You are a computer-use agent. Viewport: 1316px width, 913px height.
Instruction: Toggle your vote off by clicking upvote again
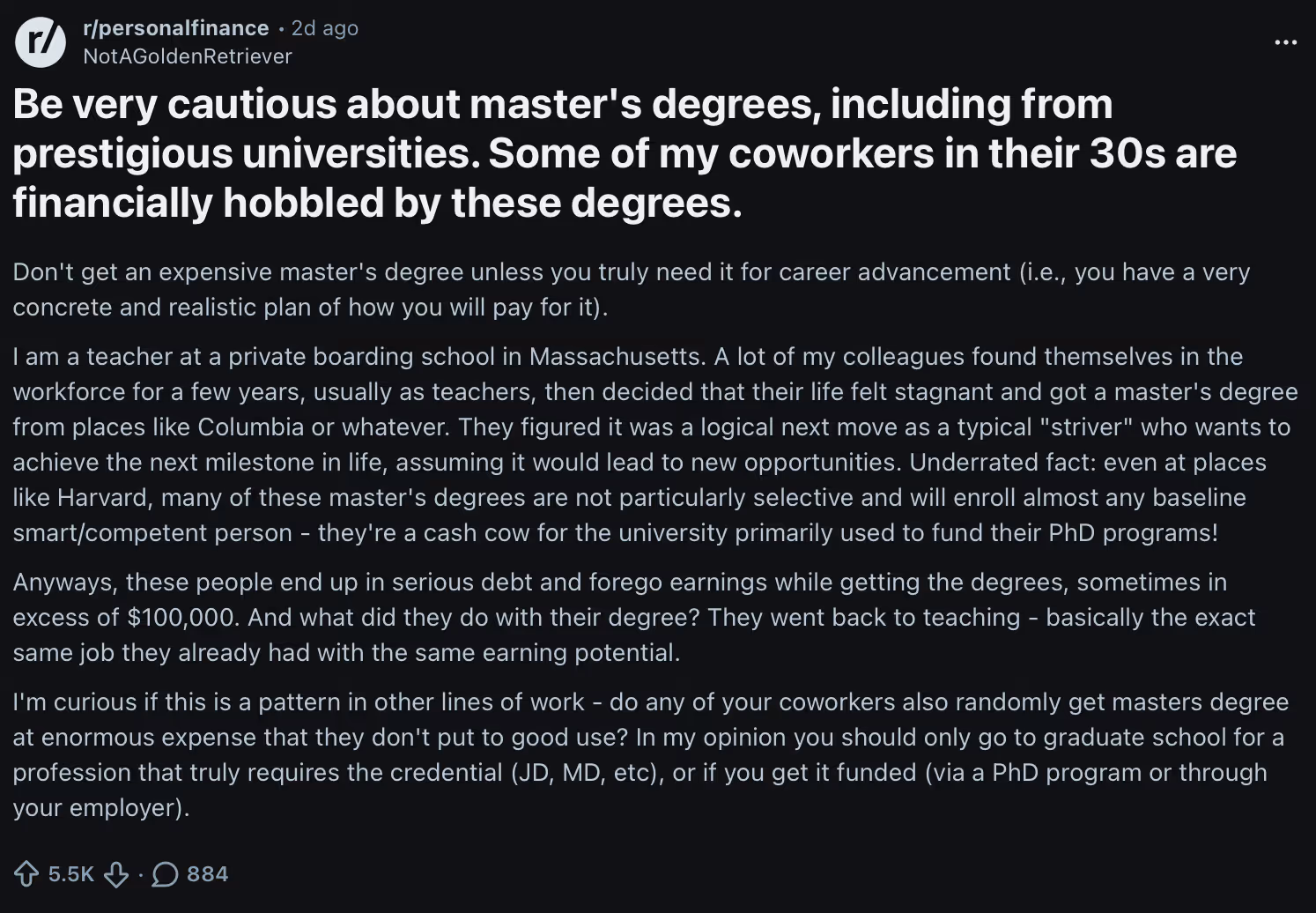pos(26,874)
